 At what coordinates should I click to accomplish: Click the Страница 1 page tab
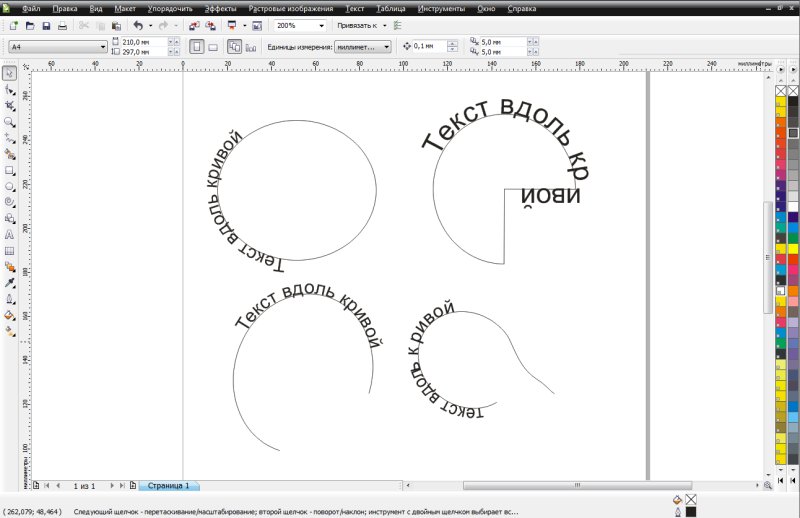[169, 485]
